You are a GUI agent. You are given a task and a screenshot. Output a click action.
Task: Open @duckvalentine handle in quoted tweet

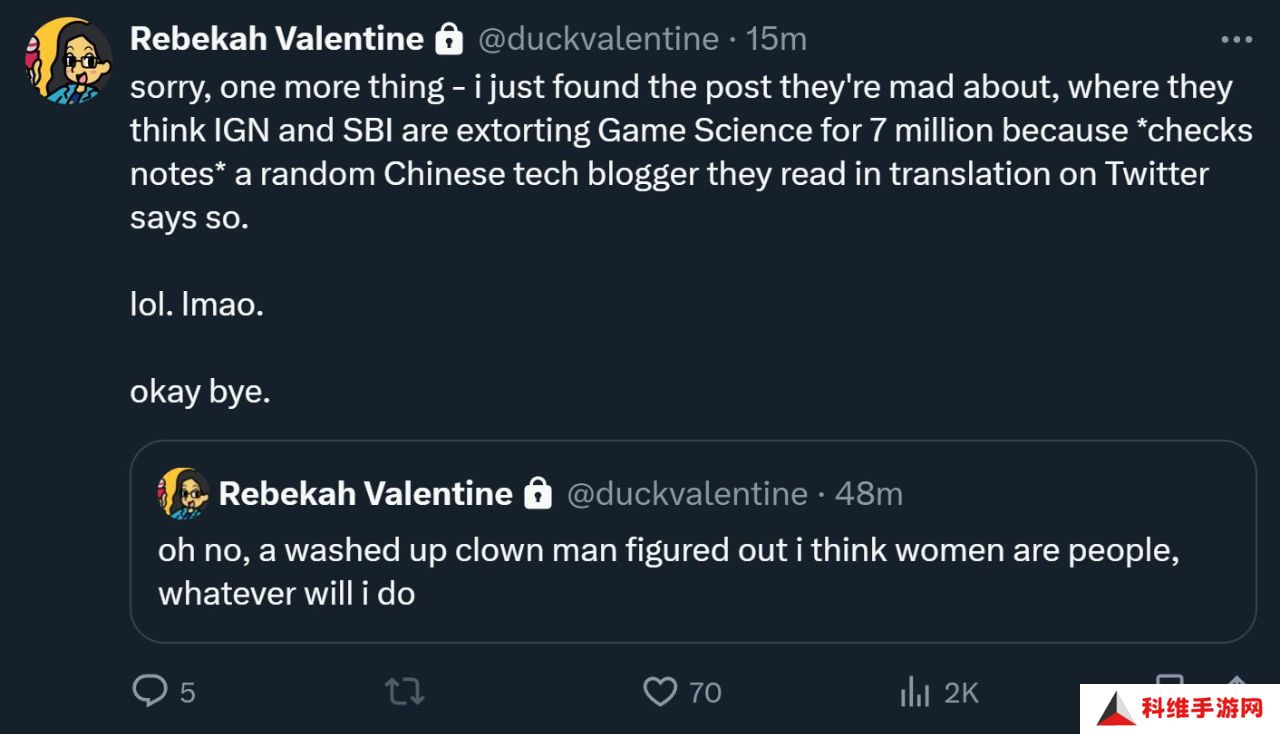687,493
